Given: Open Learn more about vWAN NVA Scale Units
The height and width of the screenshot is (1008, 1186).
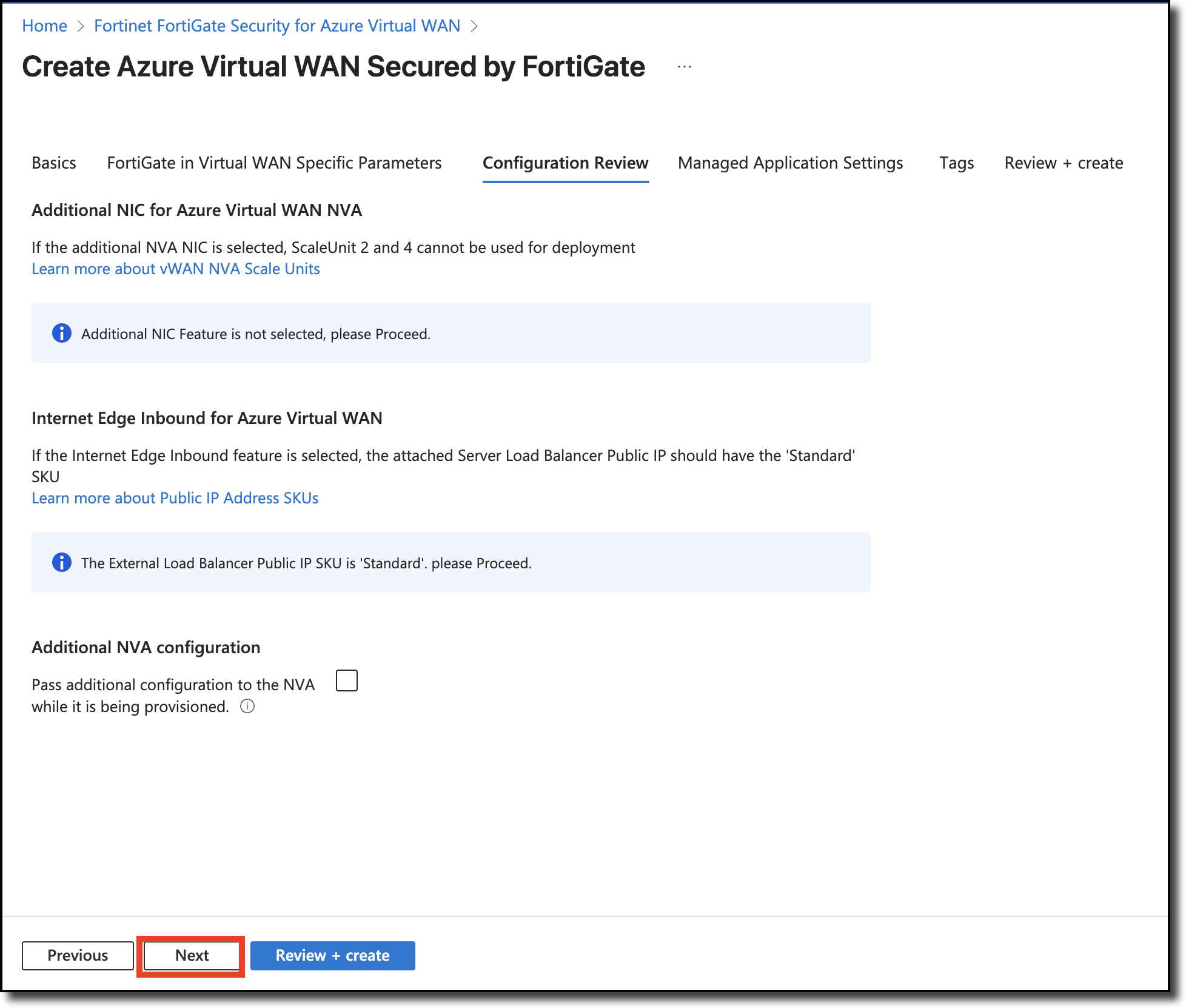Looking at the screenshot, I should click(x=176, y=269).
